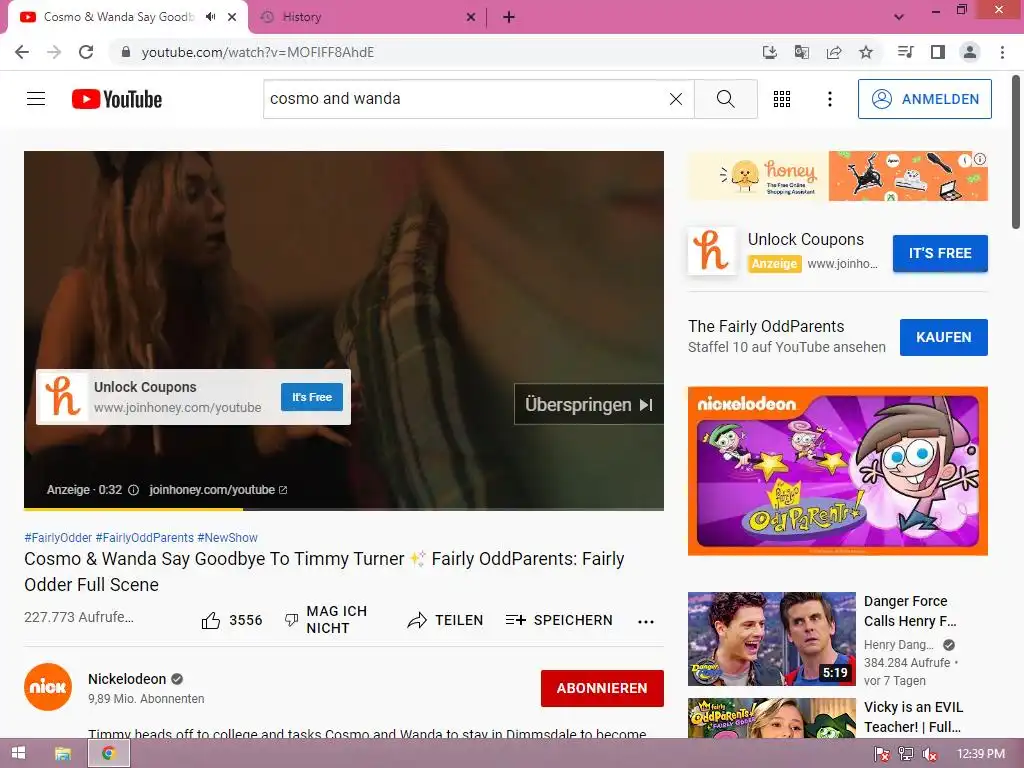Open the Chrome profile avatar
This screenshot has height=768, width=1024.
970,52
